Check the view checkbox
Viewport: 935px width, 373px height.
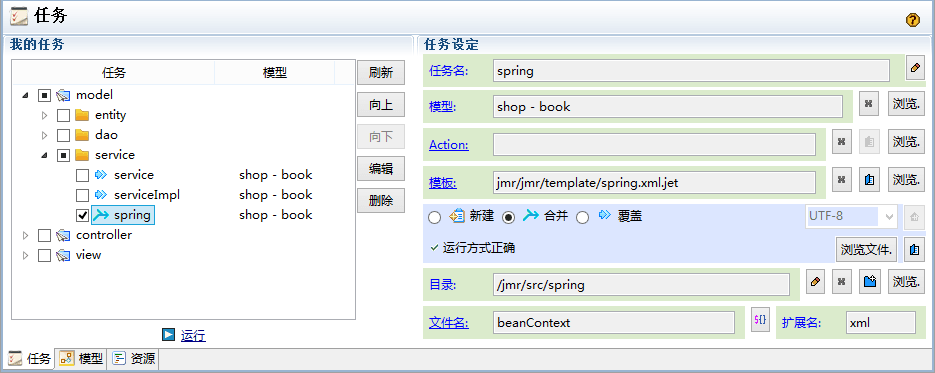pyautogui.click(x=45, y=256)
